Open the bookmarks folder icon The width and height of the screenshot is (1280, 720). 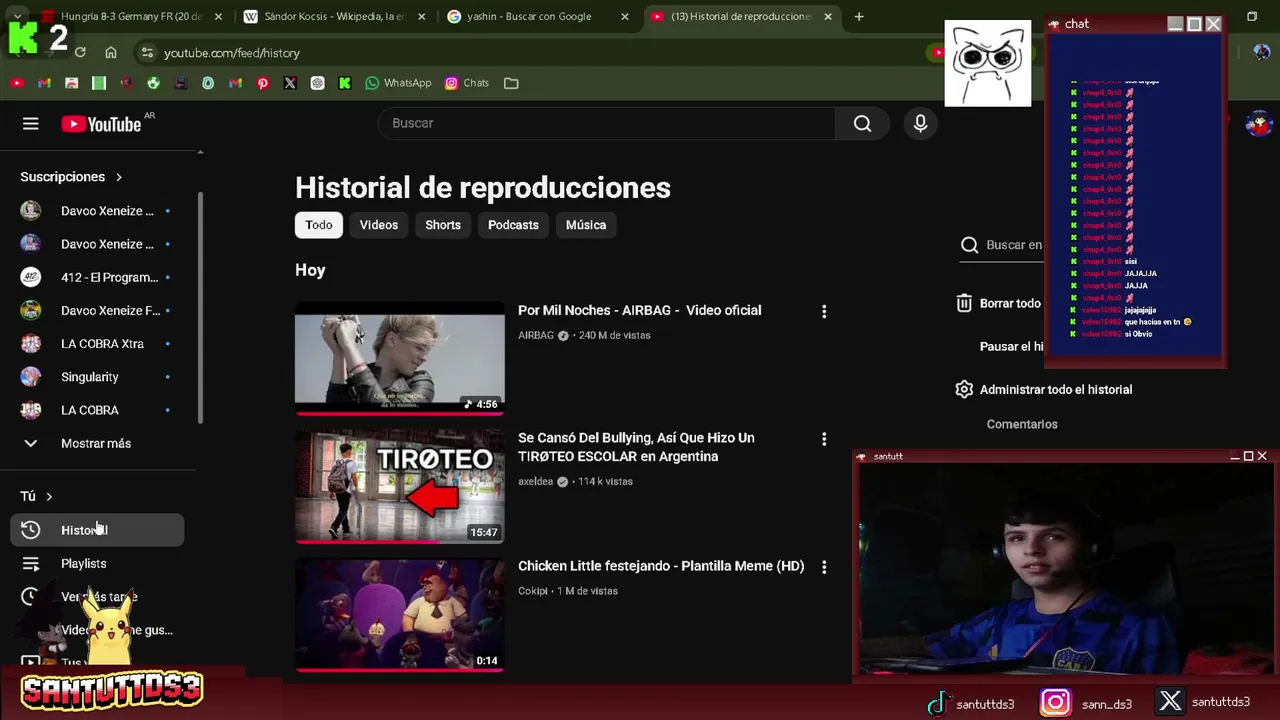click(511, 83)
